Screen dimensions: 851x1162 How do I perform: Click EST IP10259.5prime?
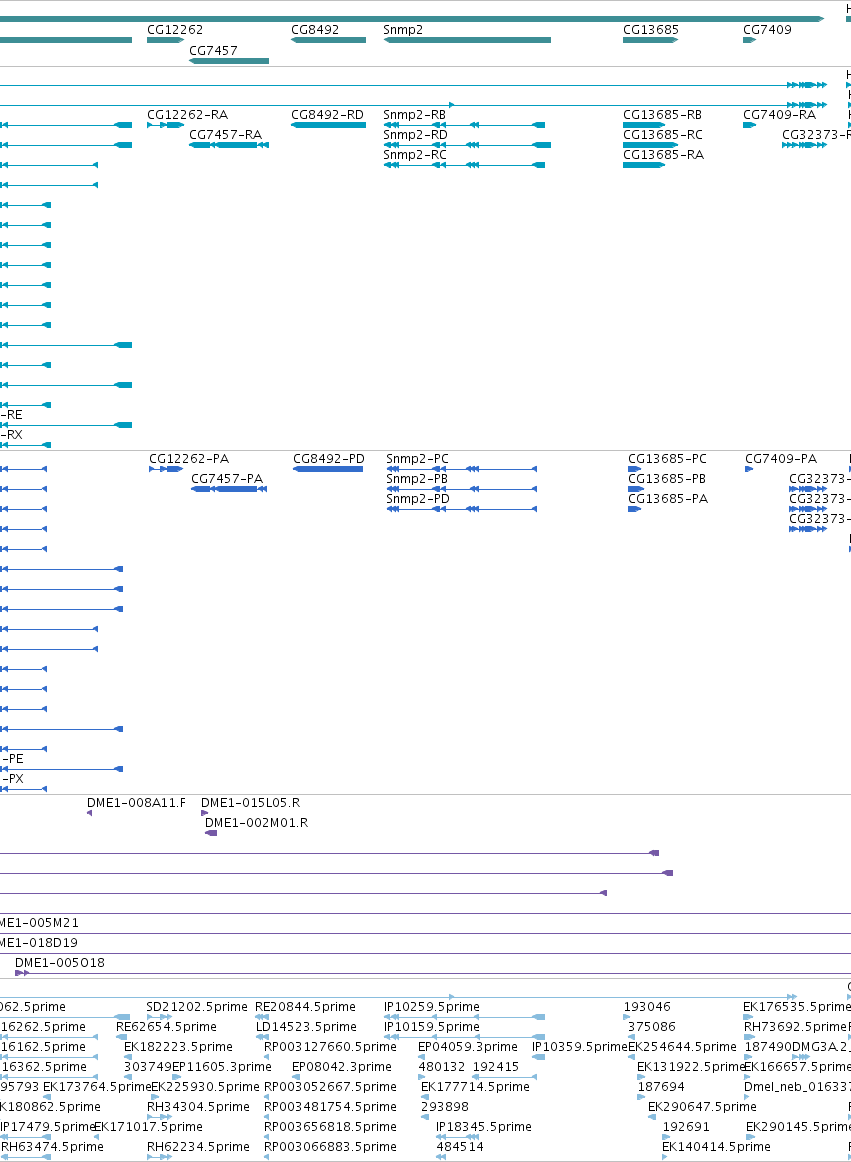[x=431, y=1007]
